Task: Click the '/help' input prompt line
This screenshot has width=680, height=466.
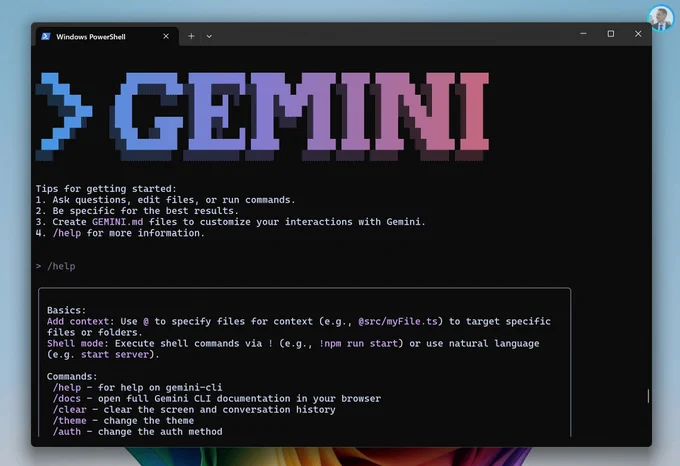Action: (56, 266)
